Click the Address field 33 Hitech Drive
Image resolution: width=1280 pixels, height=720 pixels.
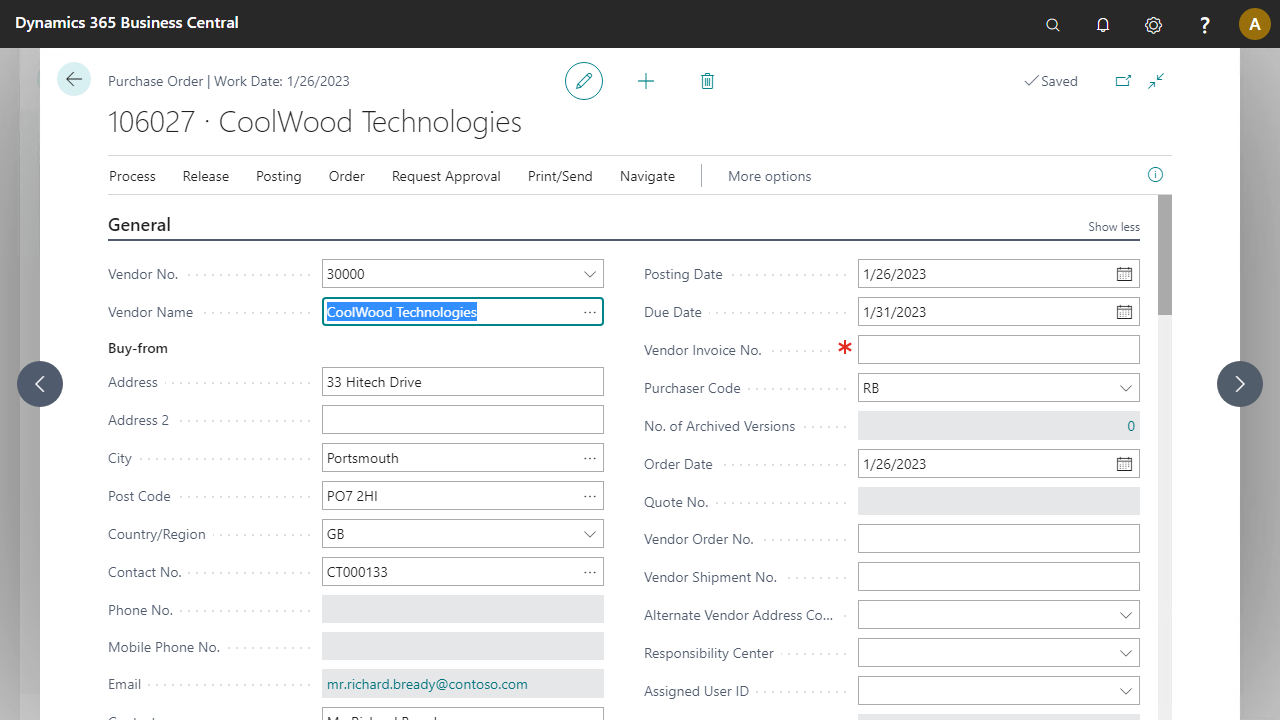(463, 382)
